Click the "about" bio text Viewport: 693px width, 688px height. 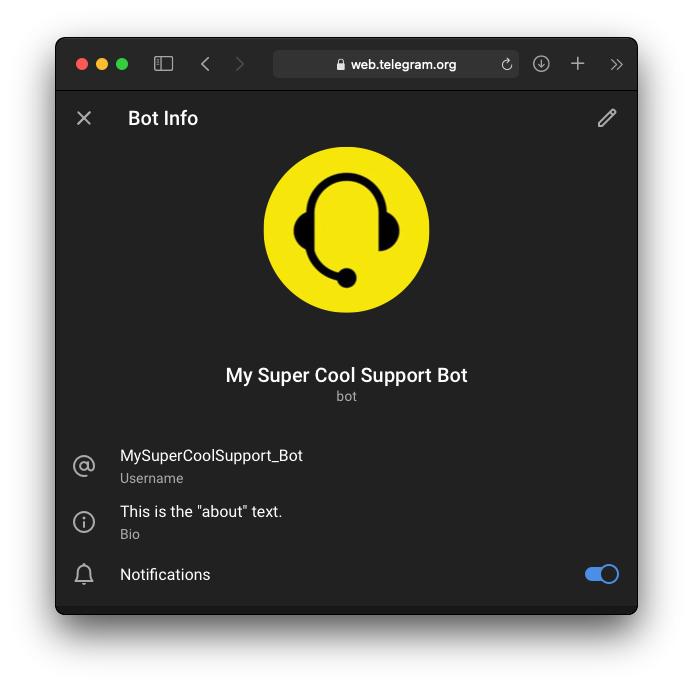pos(201,512)
